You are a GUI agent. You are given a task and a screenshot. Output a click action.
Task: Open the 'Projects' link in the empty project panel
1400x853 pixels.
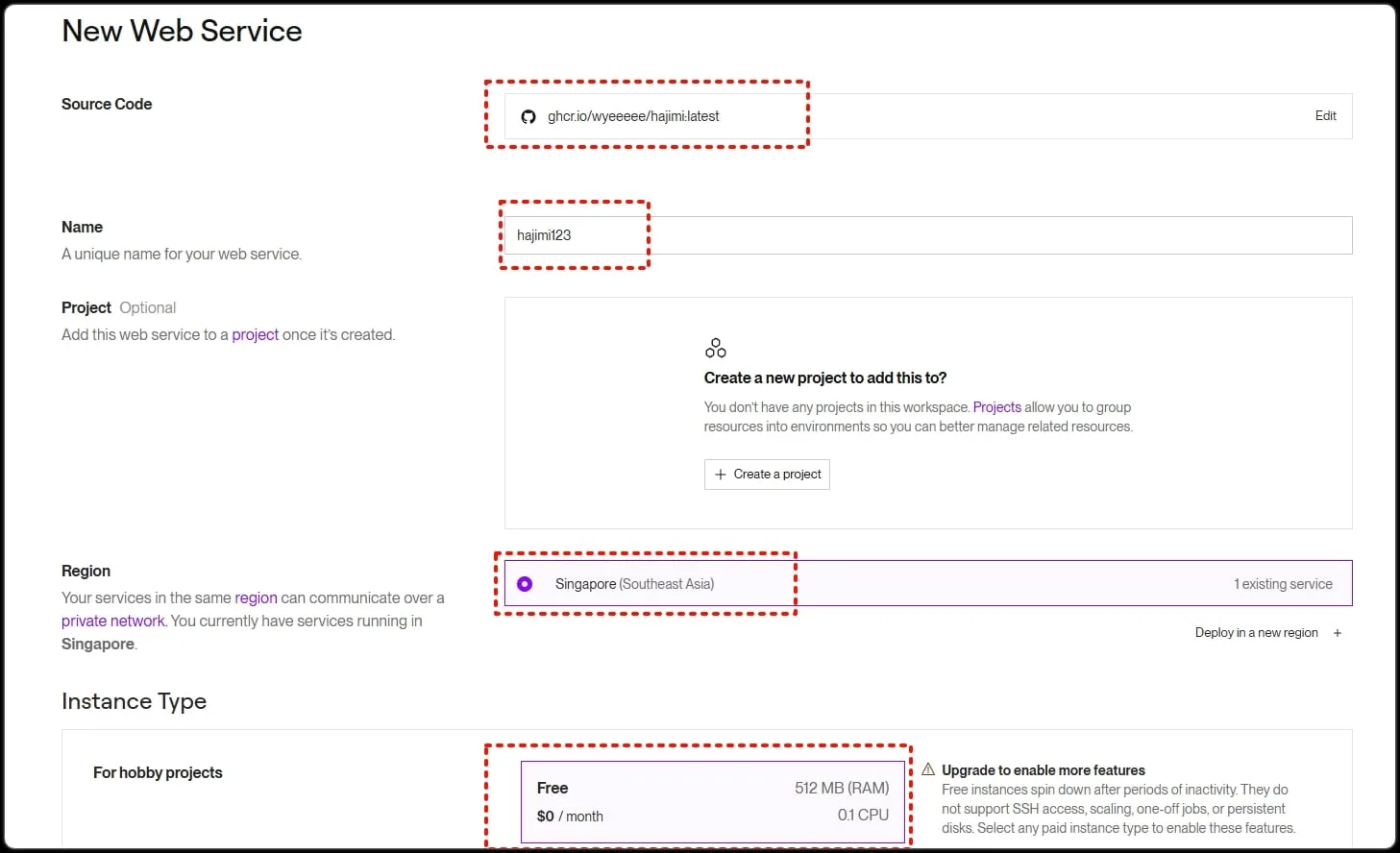[996, 407]
